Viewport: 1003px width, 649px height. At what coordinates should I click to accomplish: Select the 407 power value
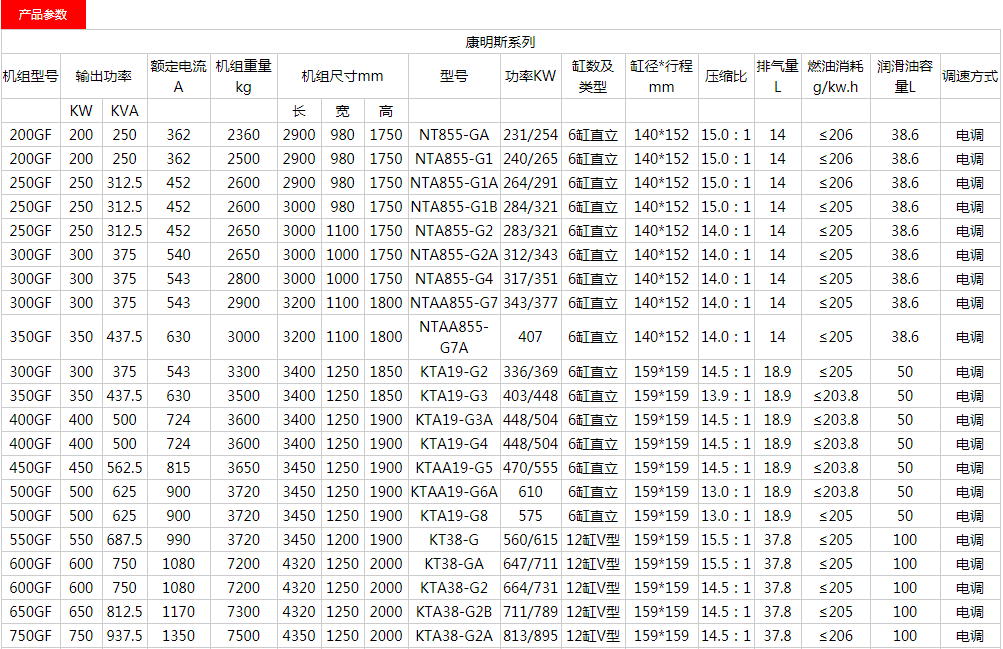530,337
